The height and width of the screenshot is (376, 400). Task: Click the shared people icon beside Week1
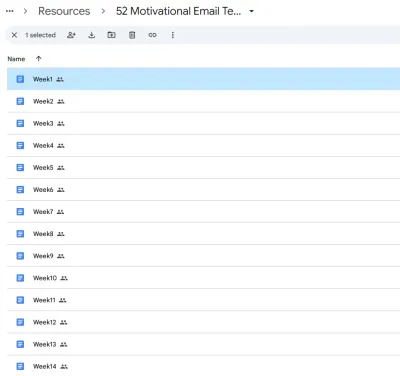point(60,79)
